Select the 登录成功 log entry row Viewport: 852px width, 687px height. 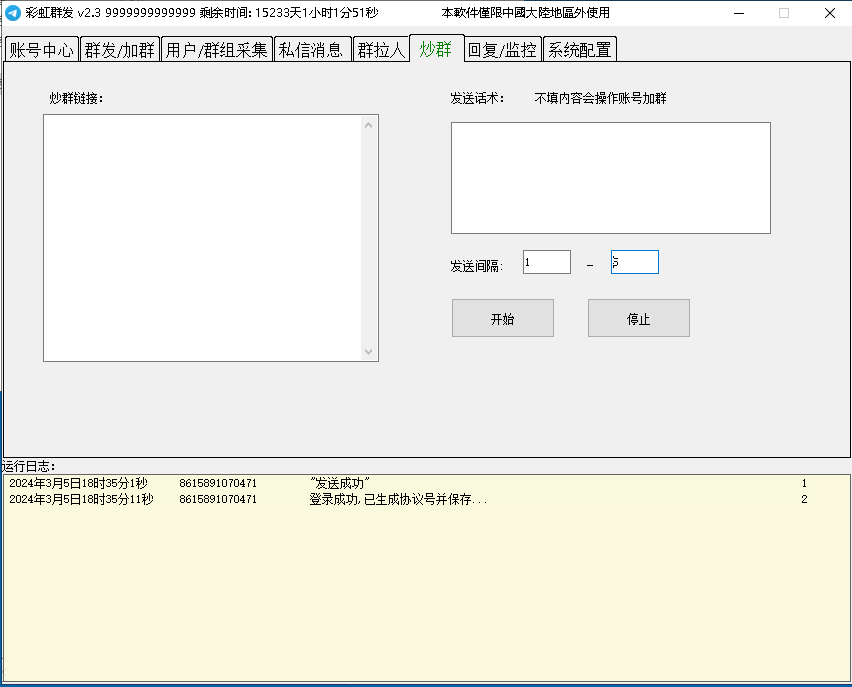pyautogui.click(x=398, y=499)
